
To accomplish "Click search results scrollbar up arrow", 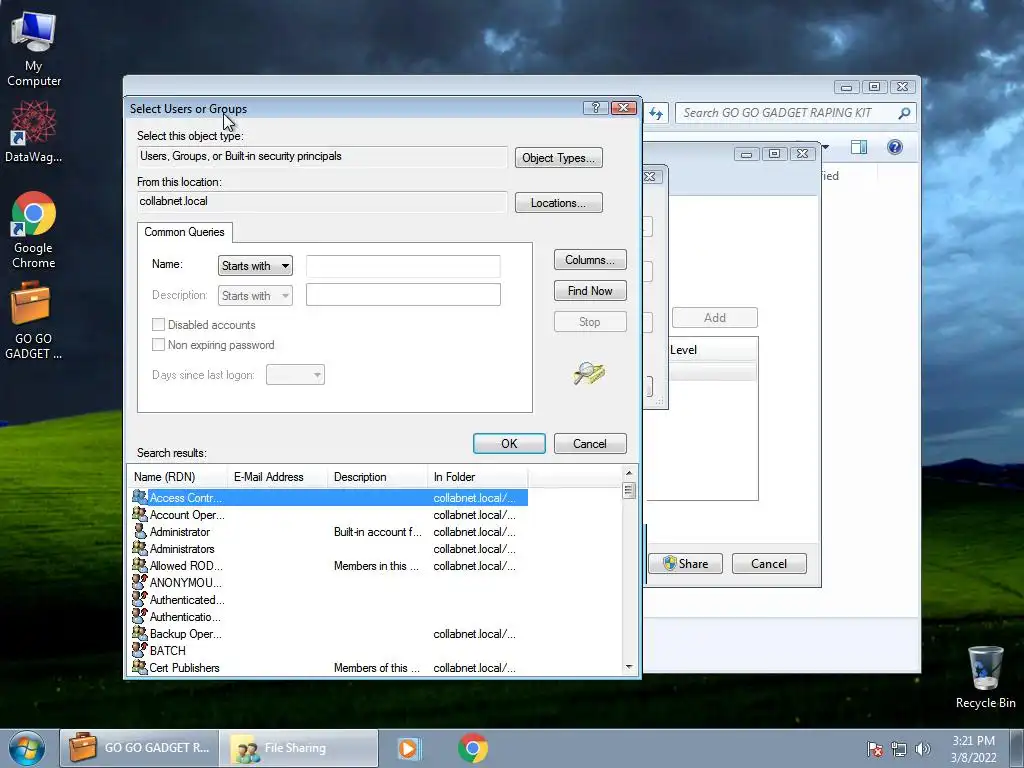I will [x=629, y=473].
